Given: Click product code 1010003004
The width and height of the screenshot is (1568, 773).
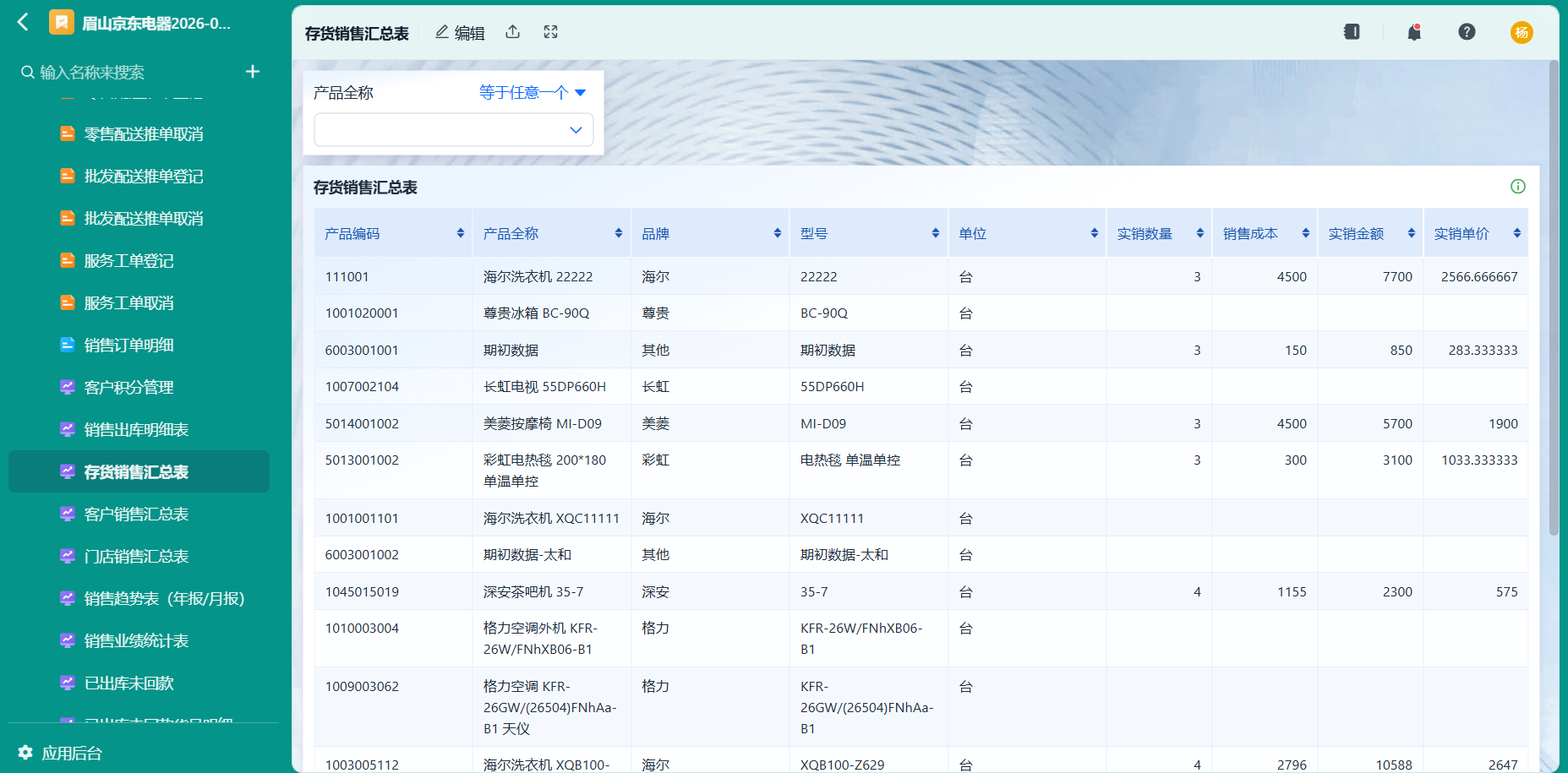Looking at the screenshot, I should pos(362,628).
